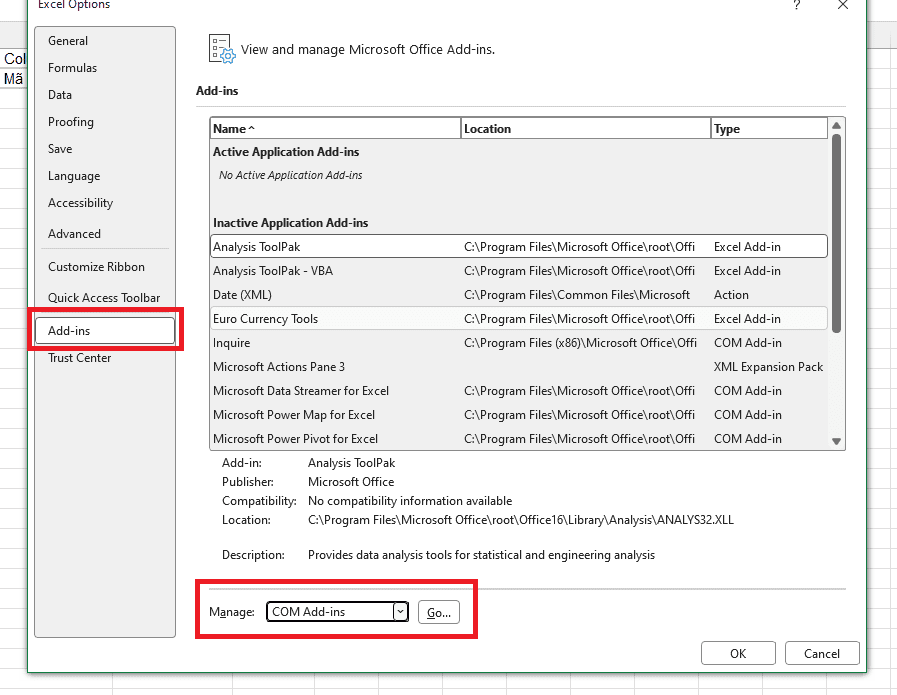Open Quick Access Toolbar settings
Viewport: 897px width, 695px height.
(x=104, y=297)
